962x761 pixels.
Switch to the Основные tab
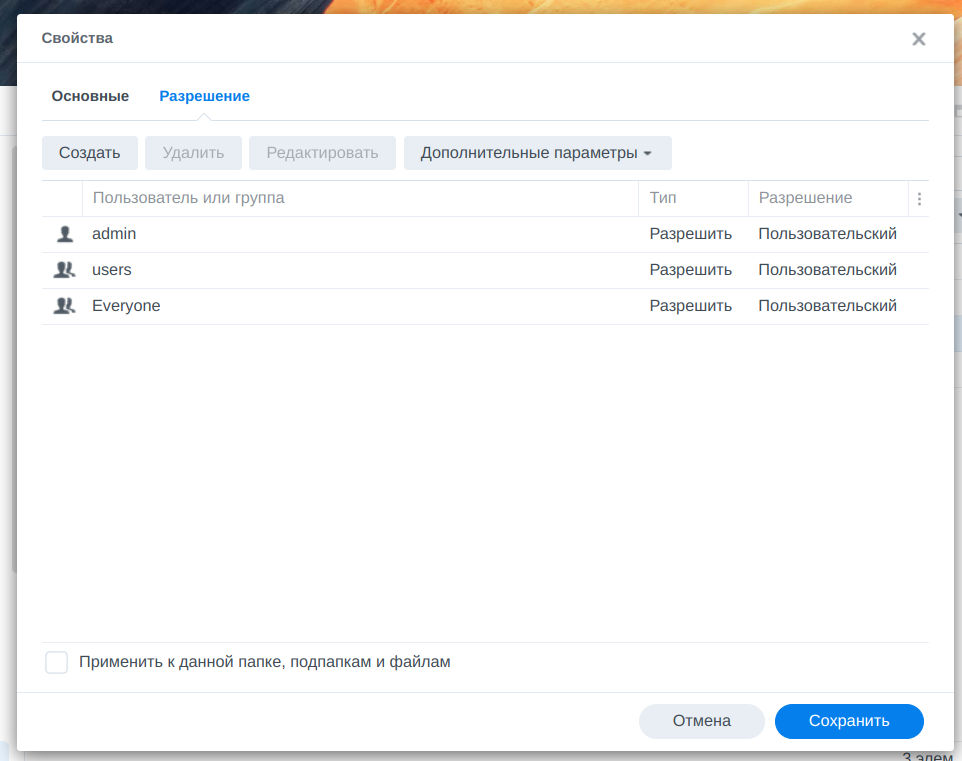(90, 96)
